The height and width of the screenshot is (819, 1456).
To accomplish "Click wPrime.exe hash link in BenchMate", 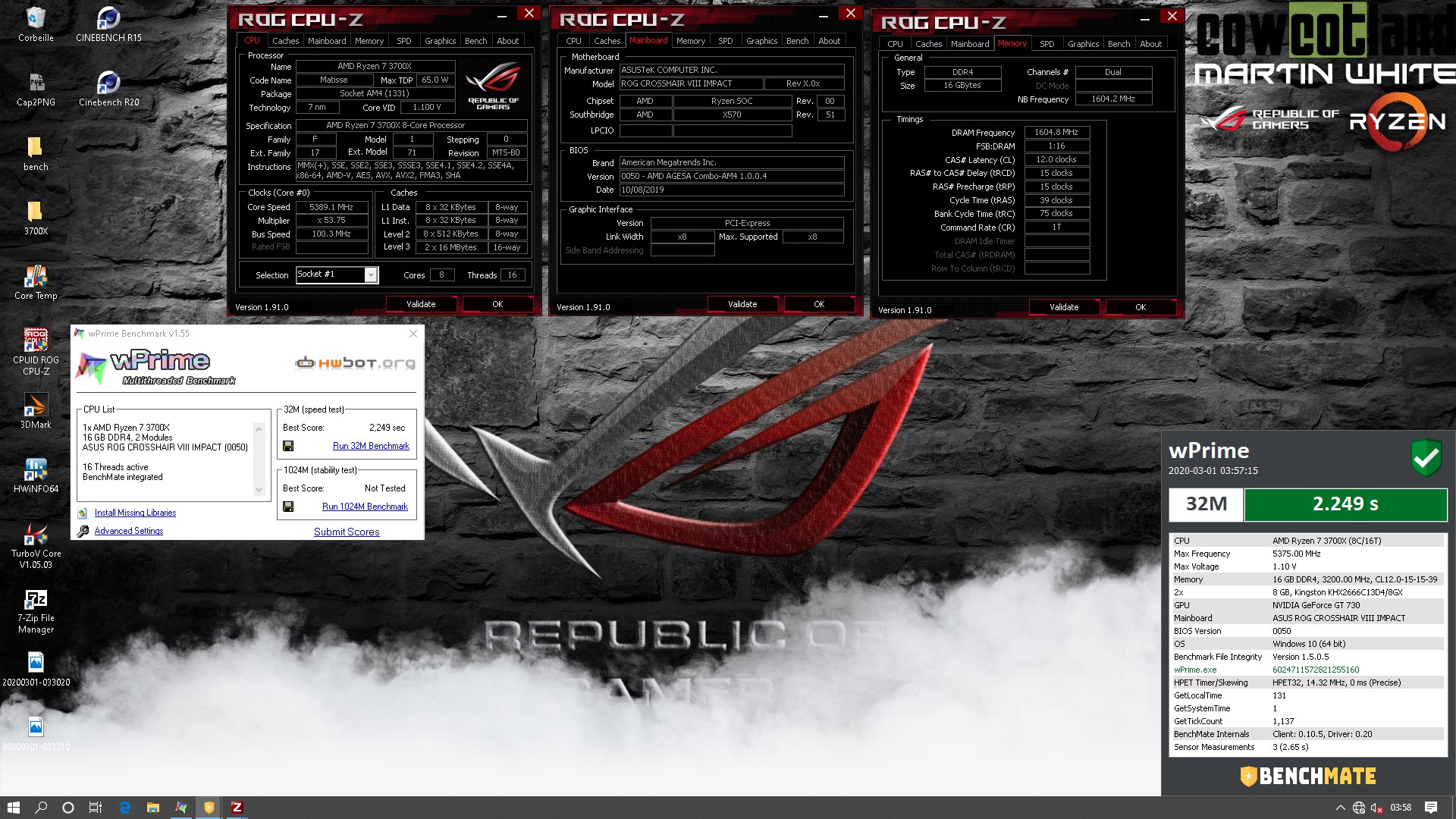I will pyautogui.click(x=1315, y=670).
